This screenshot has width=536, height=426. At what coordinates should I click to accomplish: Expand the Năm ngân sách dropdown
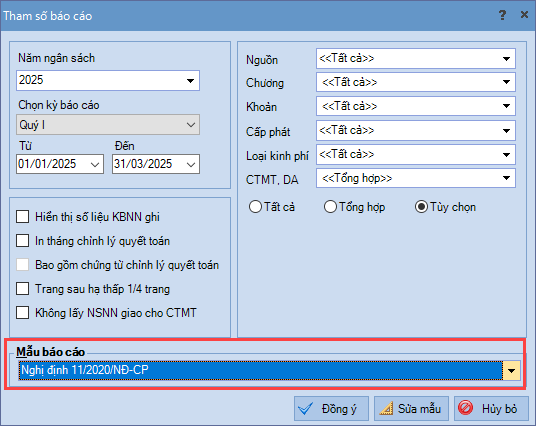pyautogui.click(x=190, y=81)
